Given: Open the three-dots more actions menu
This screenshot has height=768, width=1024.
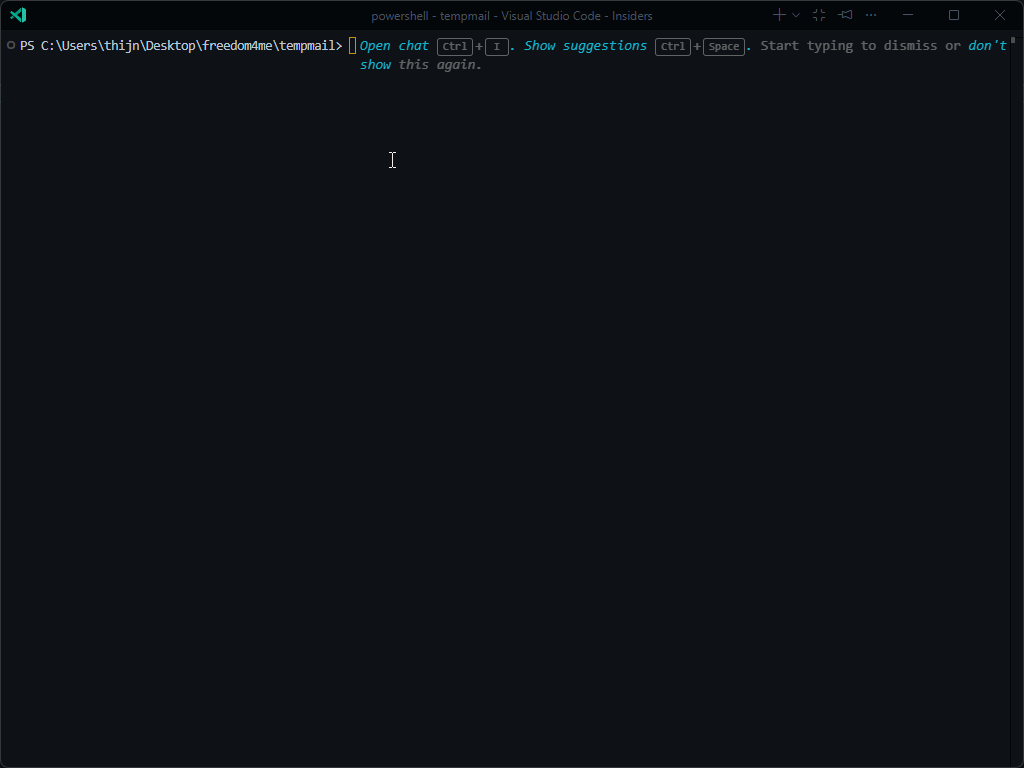Looking at the screenshot, I should coord(871,15).
